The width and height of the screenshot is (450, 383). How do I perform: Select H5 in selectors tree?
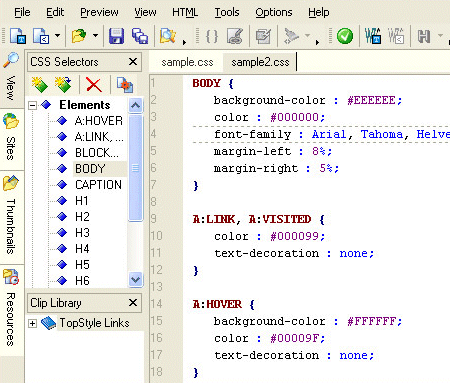tap(82, 265)
